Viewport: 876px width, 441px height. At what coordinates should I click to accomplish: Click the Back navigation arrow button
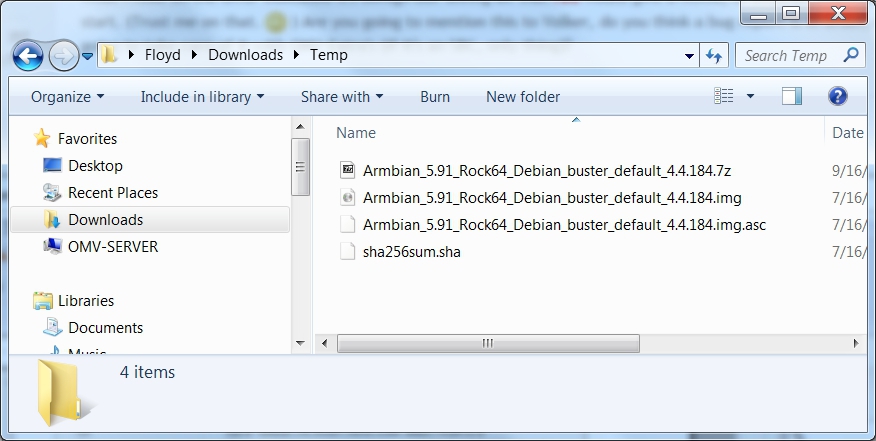(x=28, y=55)
